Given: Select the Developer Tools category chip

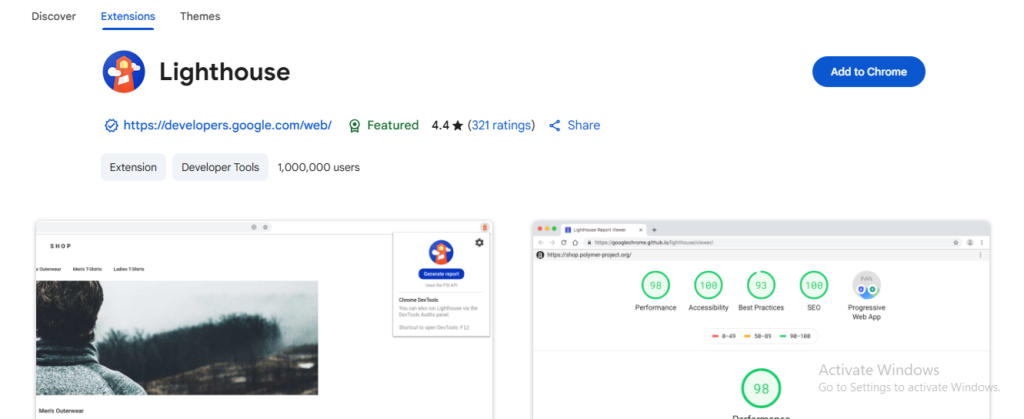Looking at the screenshot, I should coord(220,167).
